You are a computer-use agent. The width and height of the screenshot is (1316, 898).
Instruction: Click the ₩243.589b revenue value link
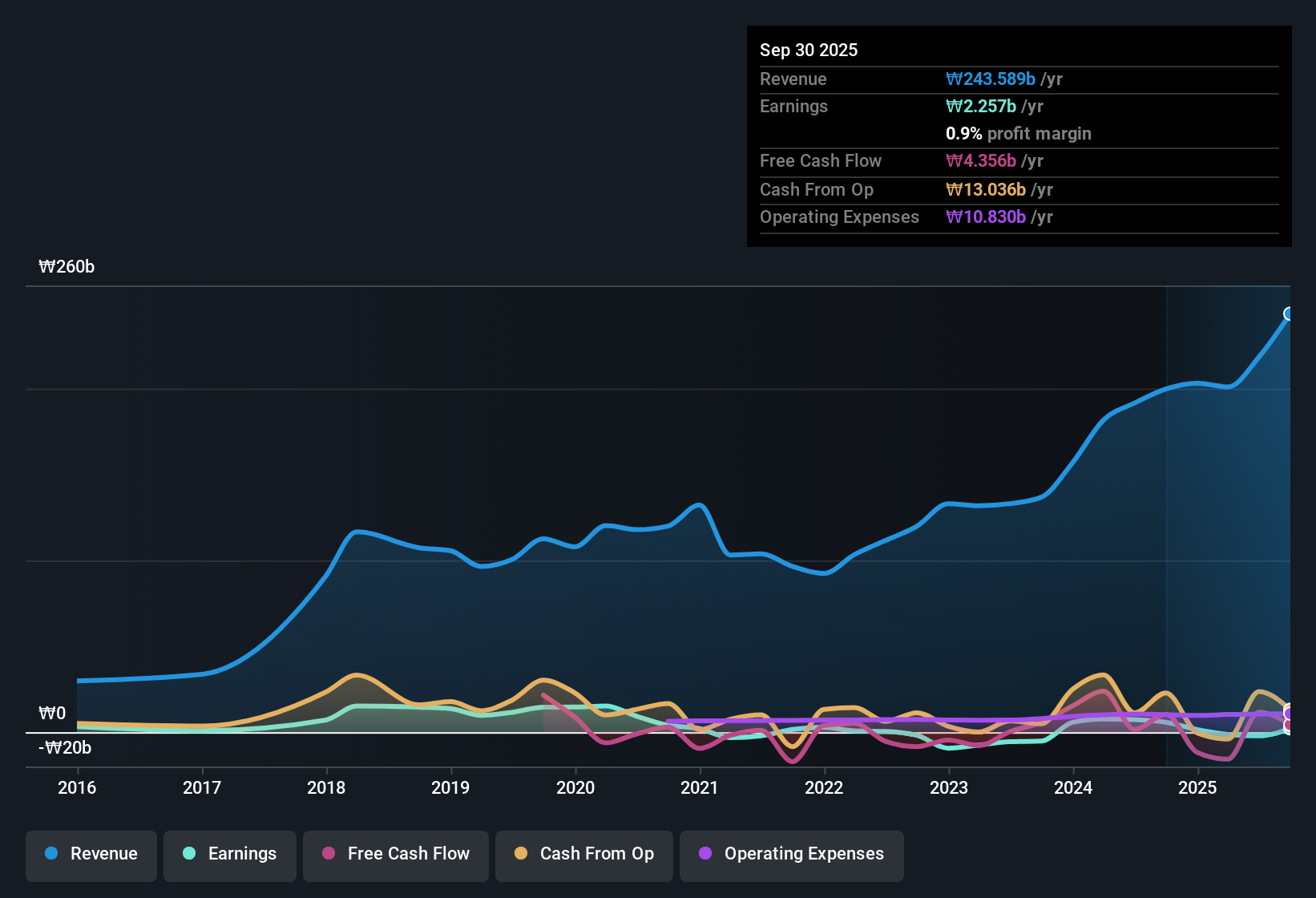coord(991,79)
